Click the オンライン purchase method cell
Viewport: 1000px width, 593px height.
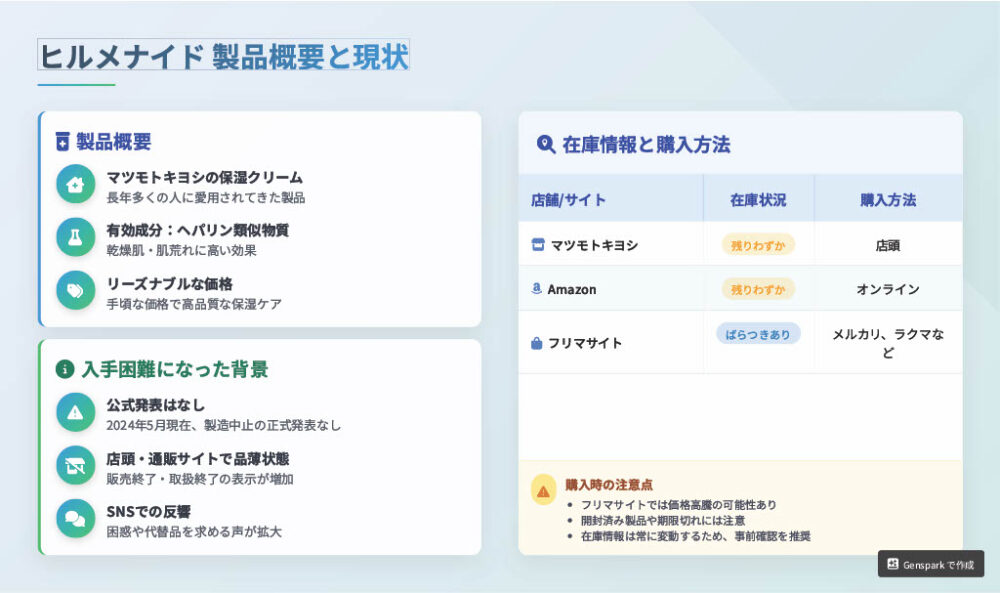click(x=888, y=289)
